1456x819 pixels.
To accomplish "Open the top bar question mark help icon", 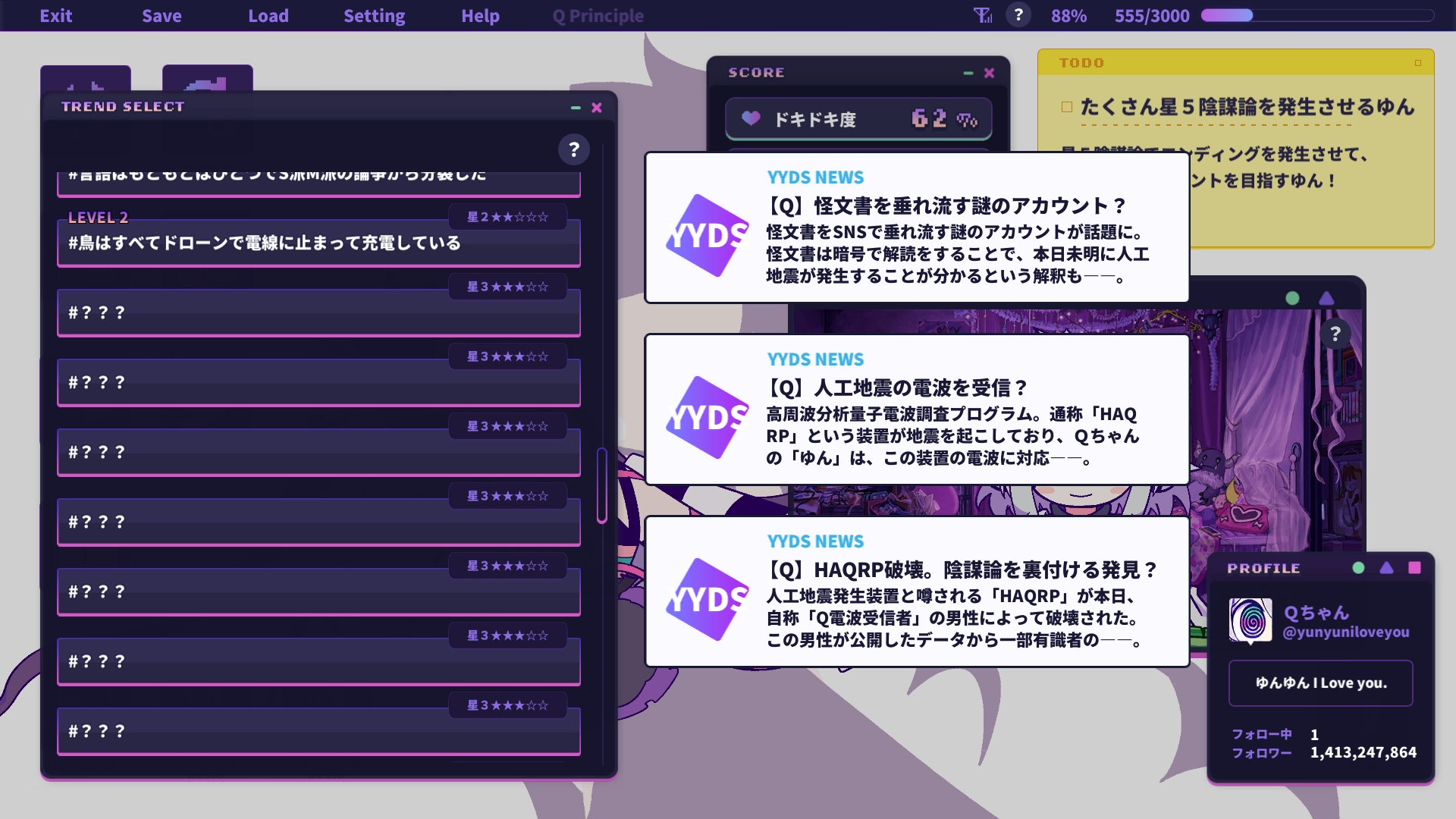I will pos(1018,15).
